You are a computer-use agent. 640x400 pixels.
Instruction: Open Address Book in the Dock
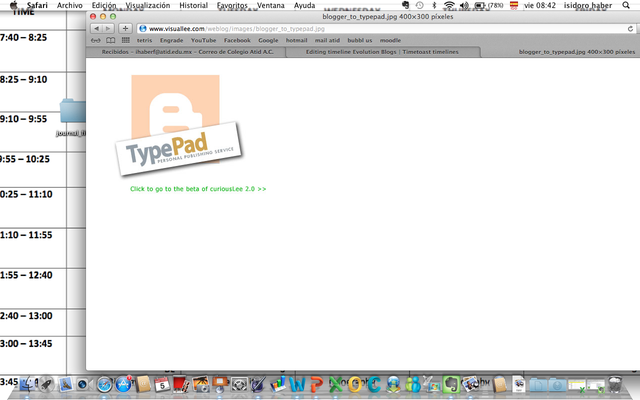(x=143, y=384)
